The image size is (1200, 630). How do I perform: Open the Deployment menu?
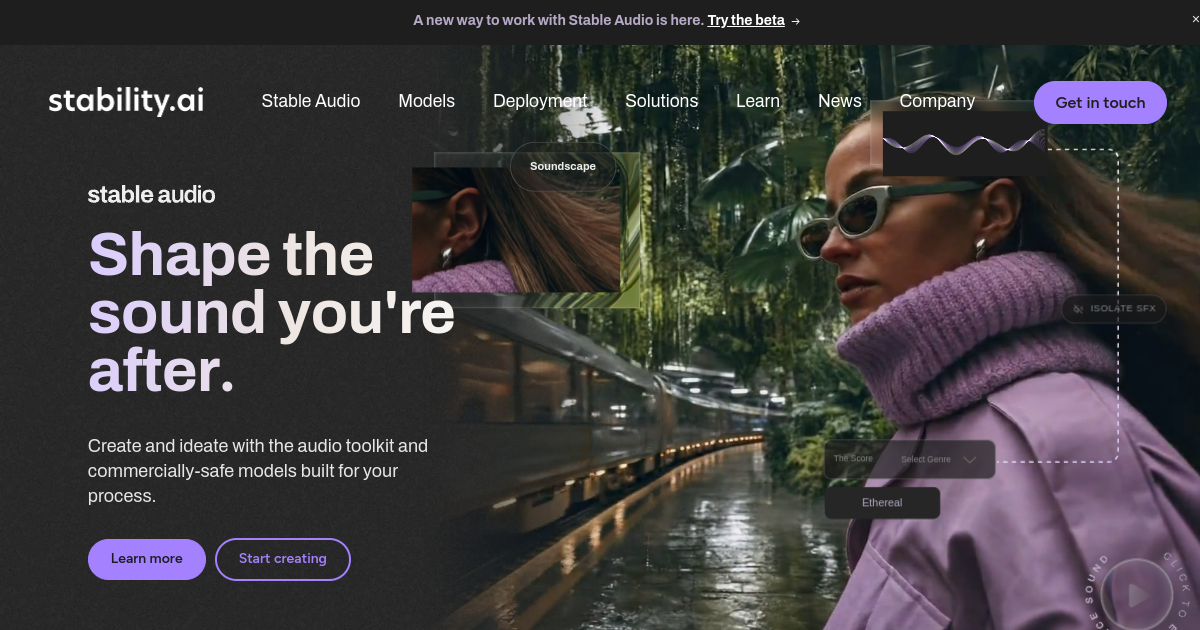click(540, 101)
